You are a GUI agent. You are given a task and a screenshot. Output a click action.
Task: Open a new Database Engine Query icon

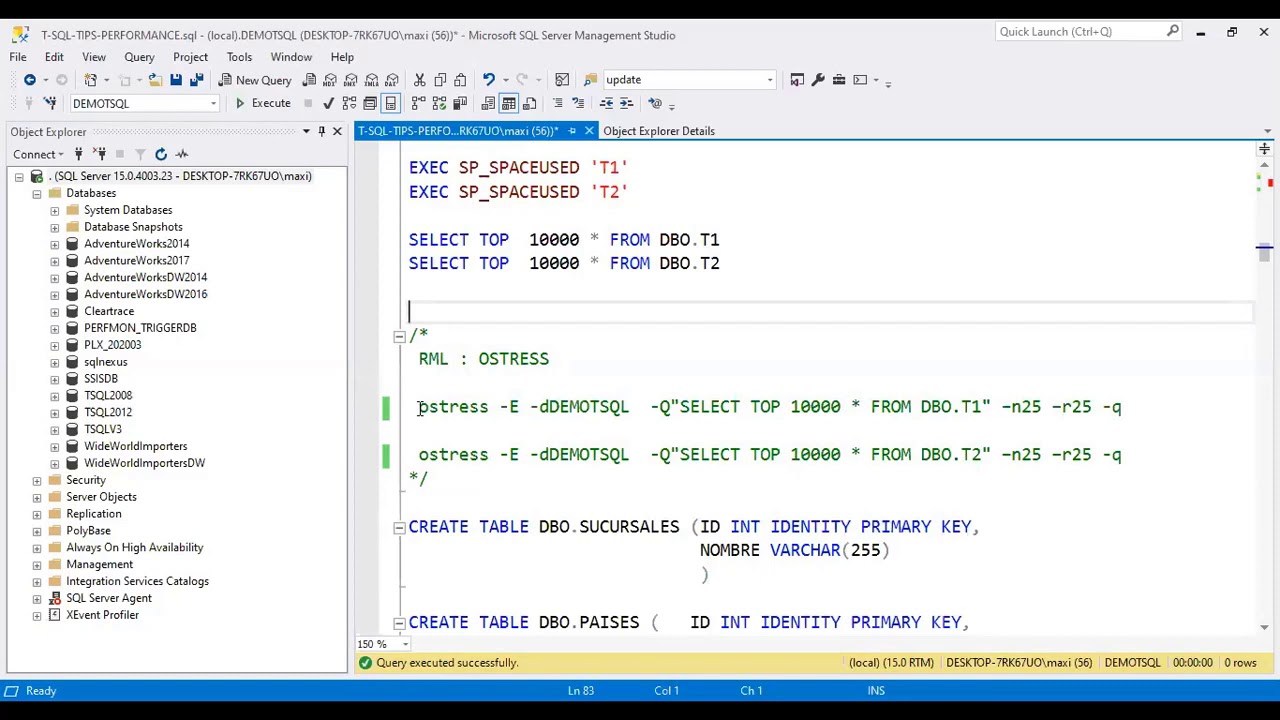[310, 79]
